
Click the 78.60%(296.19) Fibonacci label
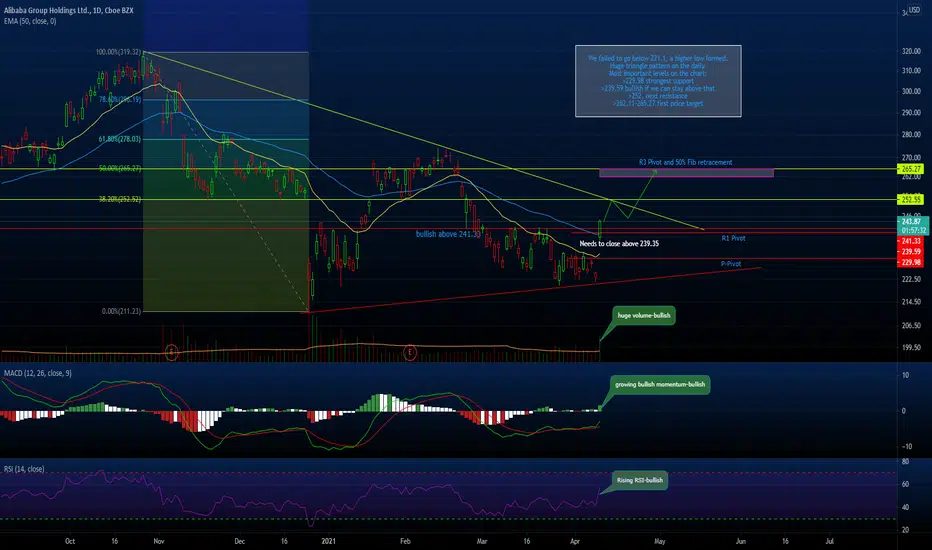click(x=120, y=99)
